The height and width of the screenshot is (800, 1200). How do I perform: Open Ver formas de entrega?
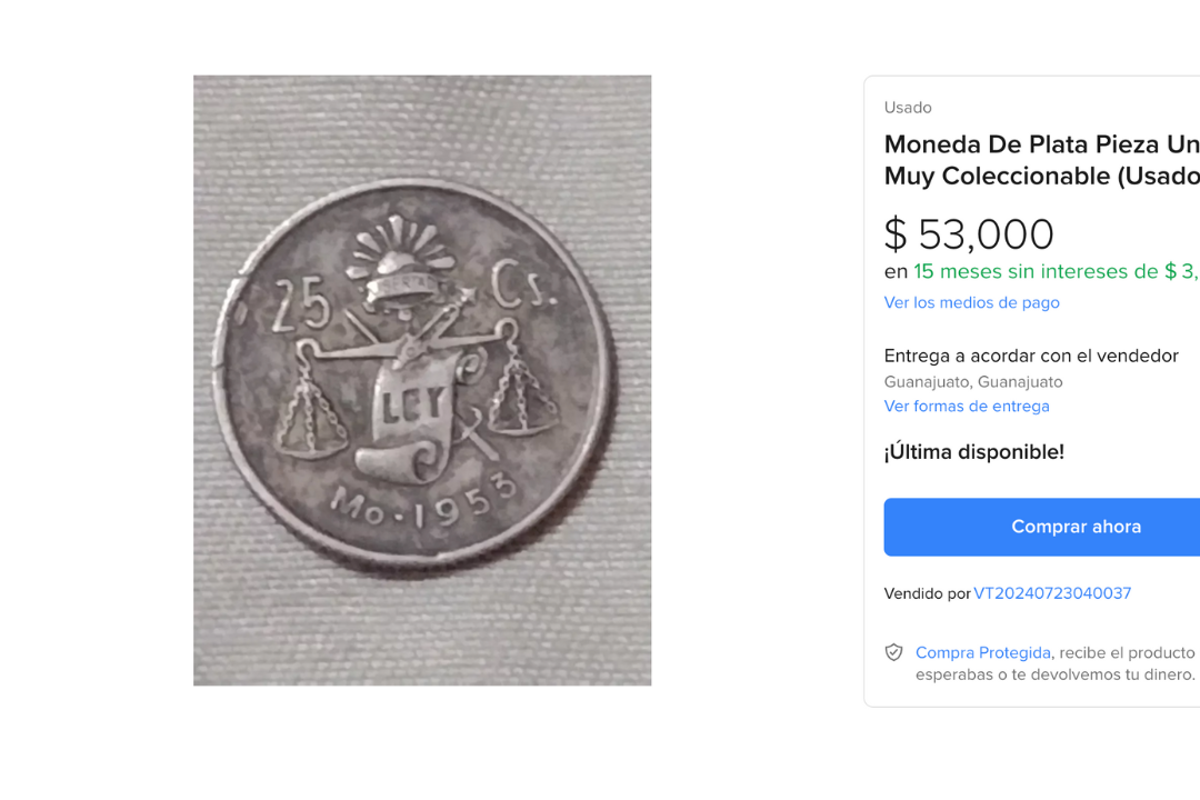[x=966, y=406]
